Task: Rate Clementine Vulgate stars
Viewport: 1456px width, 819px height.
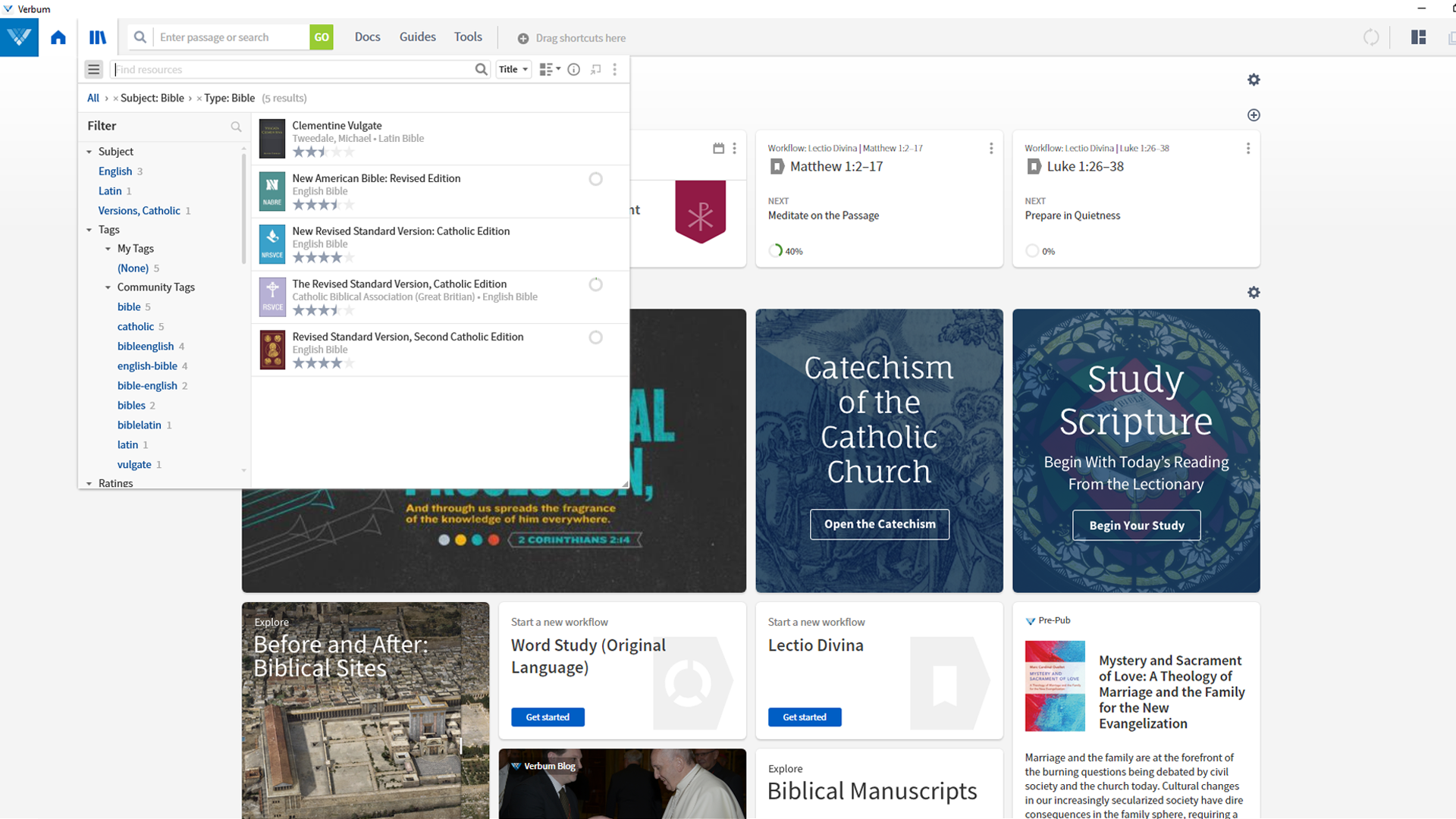Action: 323,152
